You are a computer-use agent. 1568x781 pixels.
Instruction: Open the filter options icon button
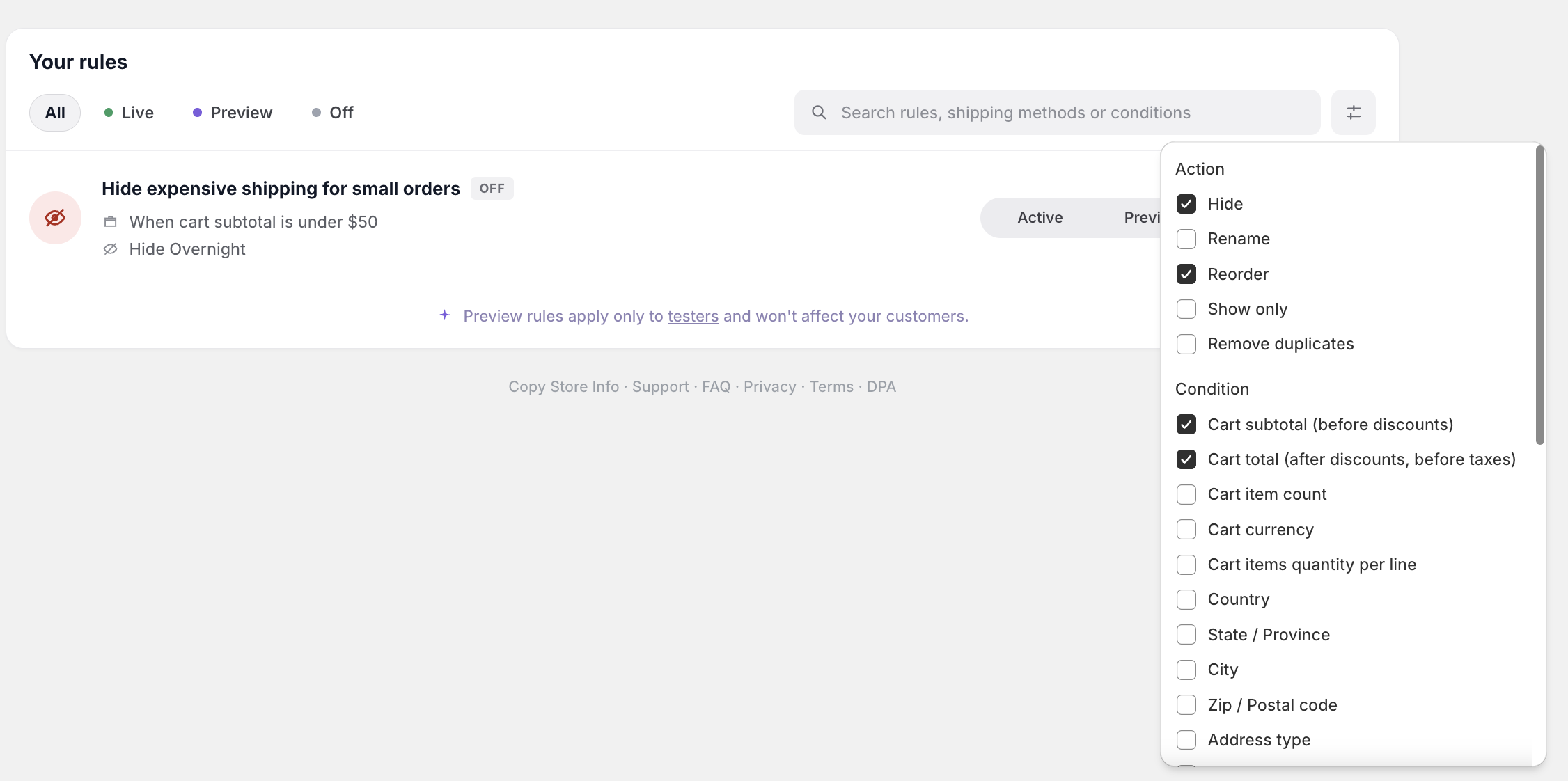(1353, 112)
